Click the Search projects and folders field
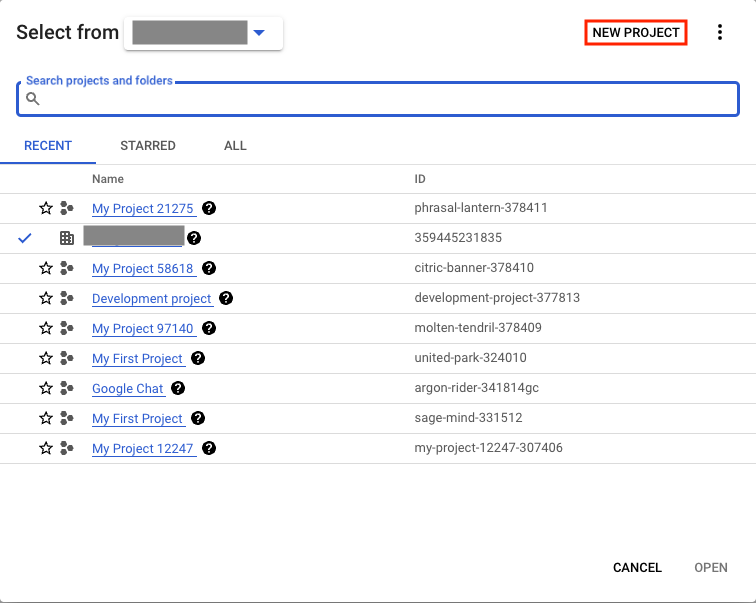The height and width of the screenshot is (603, 756). pos(390,99)
